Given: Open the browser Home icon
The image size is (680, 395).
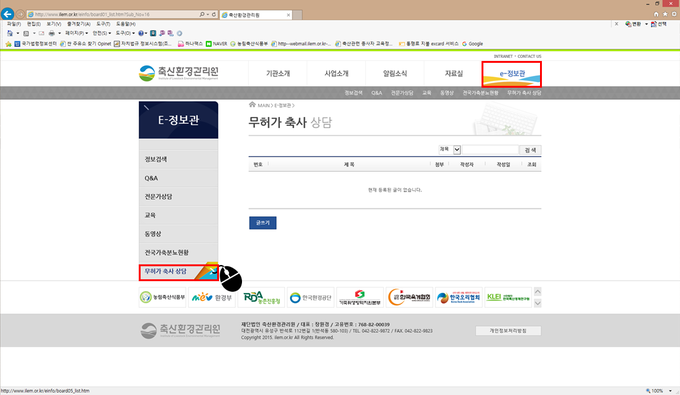Looking at the screenshot, I should 656,14.
